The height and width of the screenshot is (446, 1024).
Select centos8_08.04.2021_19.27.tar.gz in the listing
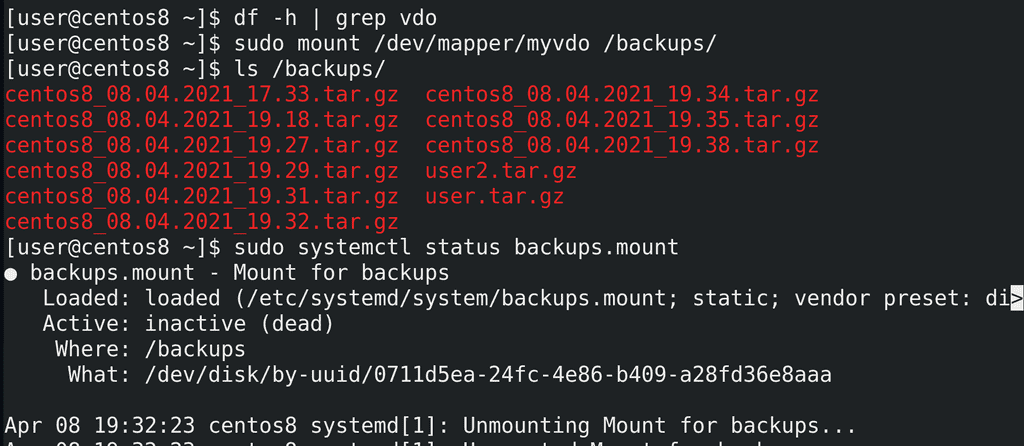[x=202, y=146]
